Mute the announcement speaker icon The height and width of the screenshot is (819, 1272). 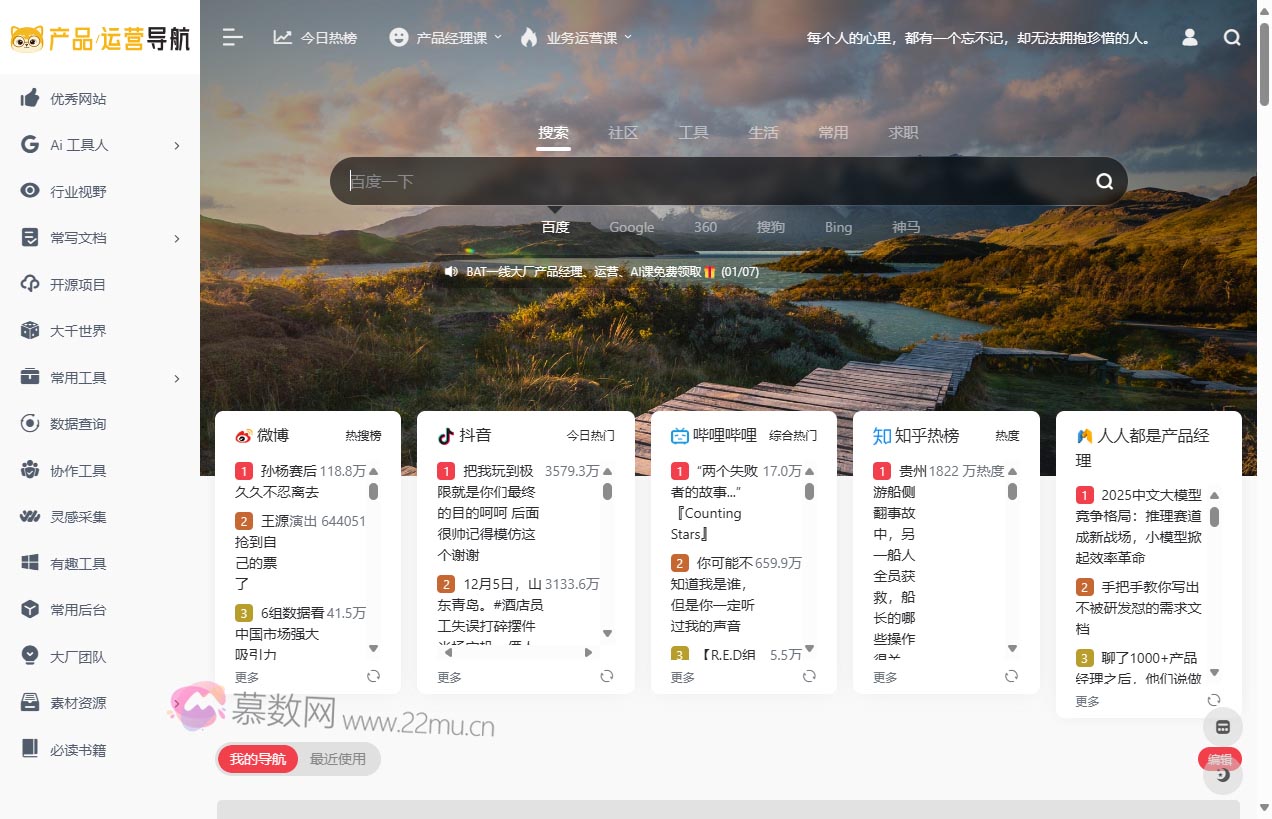(451, 271)
